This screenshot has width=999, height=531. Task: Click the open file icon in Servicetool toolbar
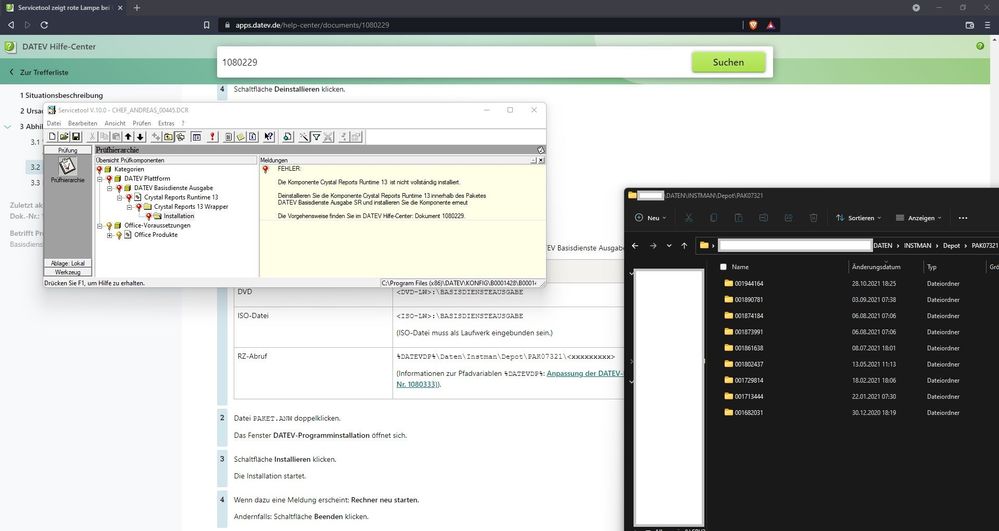(64, 136)
